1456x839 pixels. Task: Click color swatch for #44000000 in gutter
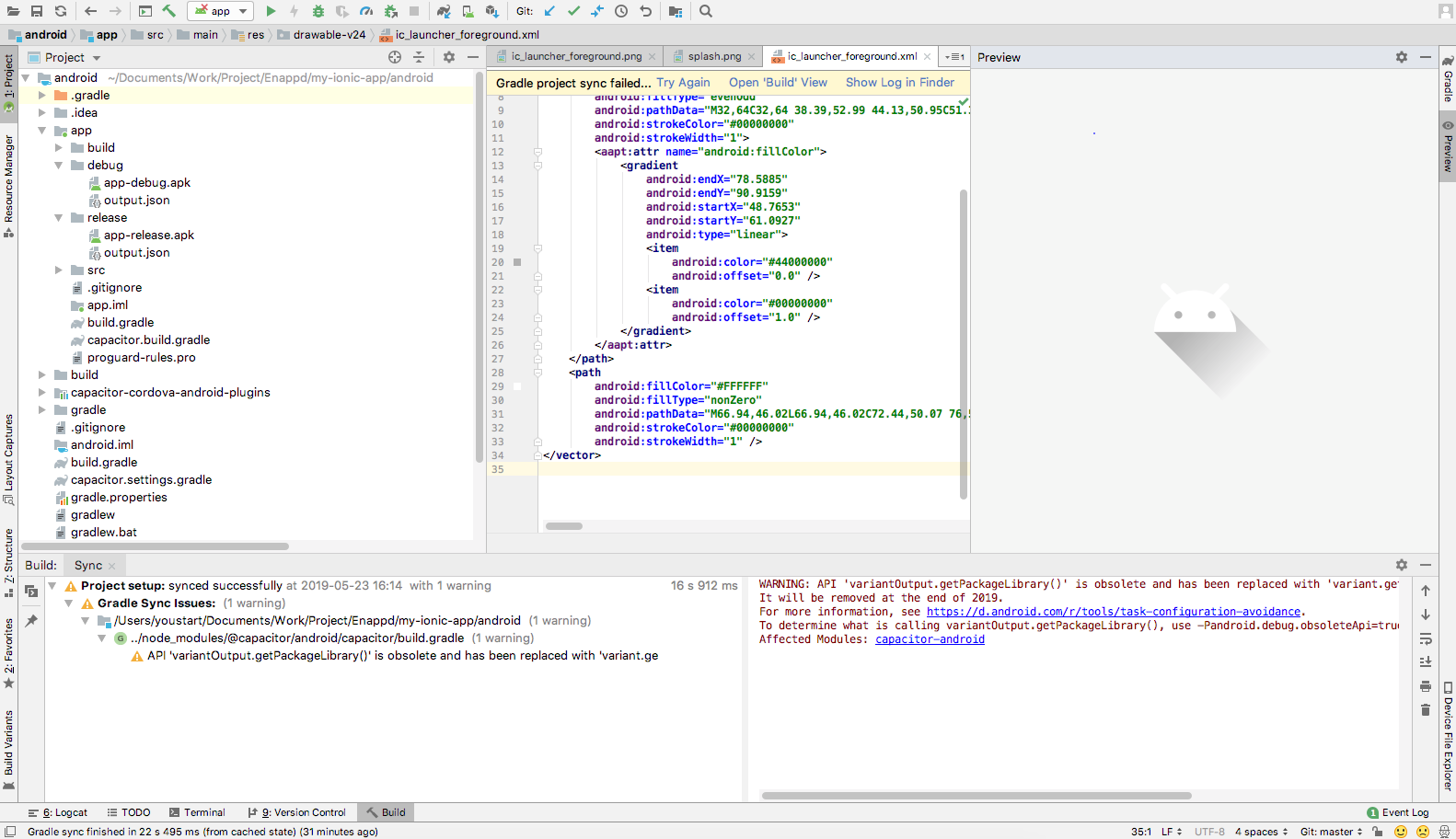[x=517, y=262]
